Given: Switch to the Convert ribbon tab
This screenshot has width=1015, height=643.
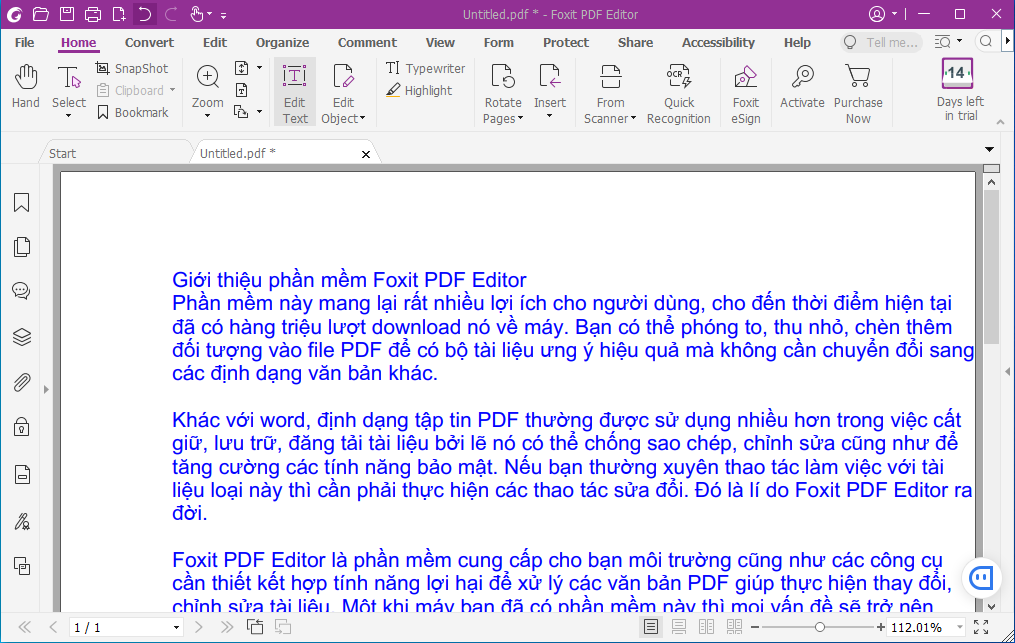Looking at the screenshot, I should (x=149, y=42).
